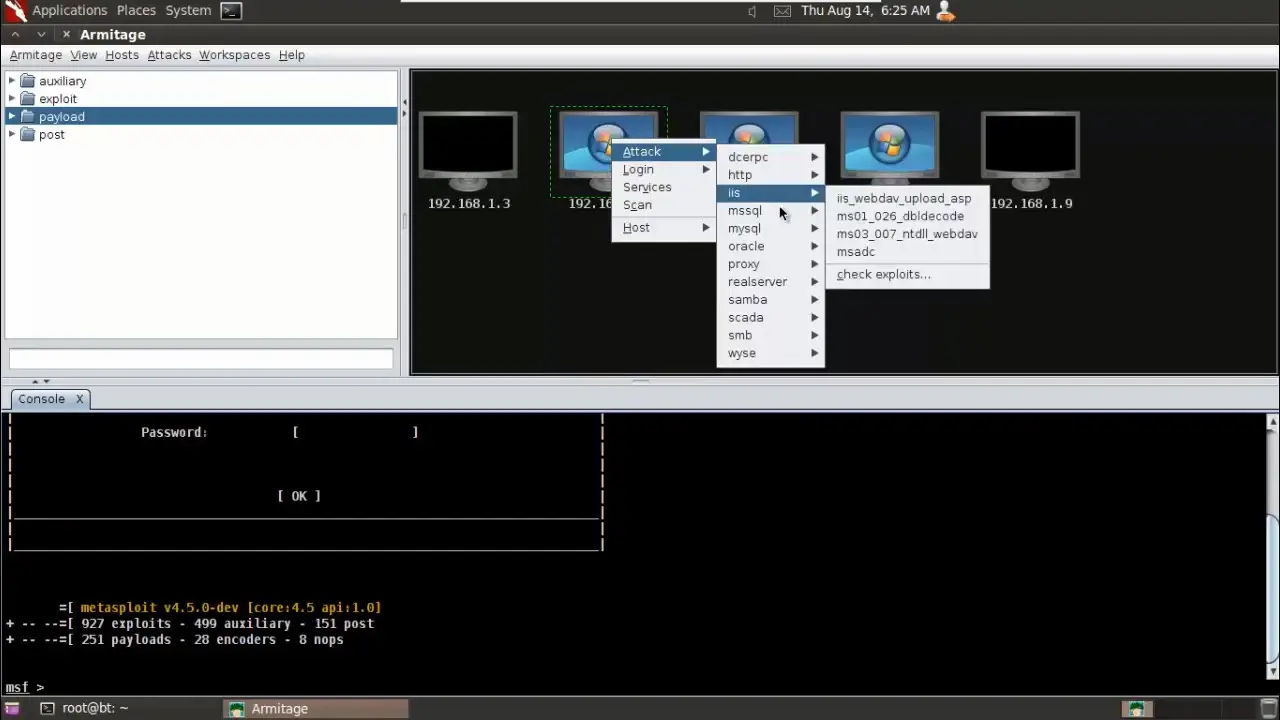The width and height of the screenshot is (1280, 720).
Task: Choose Attack in the host context menu
Action: coord(664,152)
